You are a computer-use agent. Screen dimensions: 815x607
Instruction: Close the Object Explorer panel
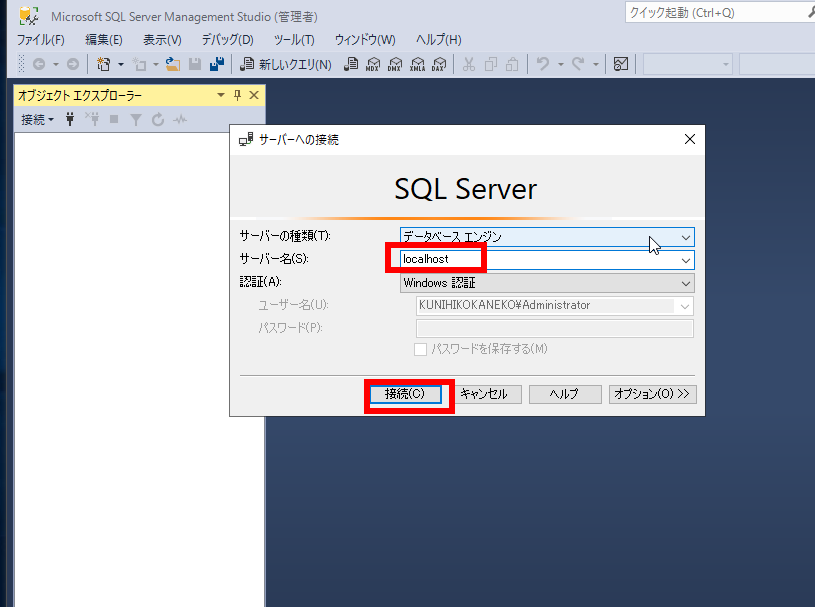[x=254, y=95]
